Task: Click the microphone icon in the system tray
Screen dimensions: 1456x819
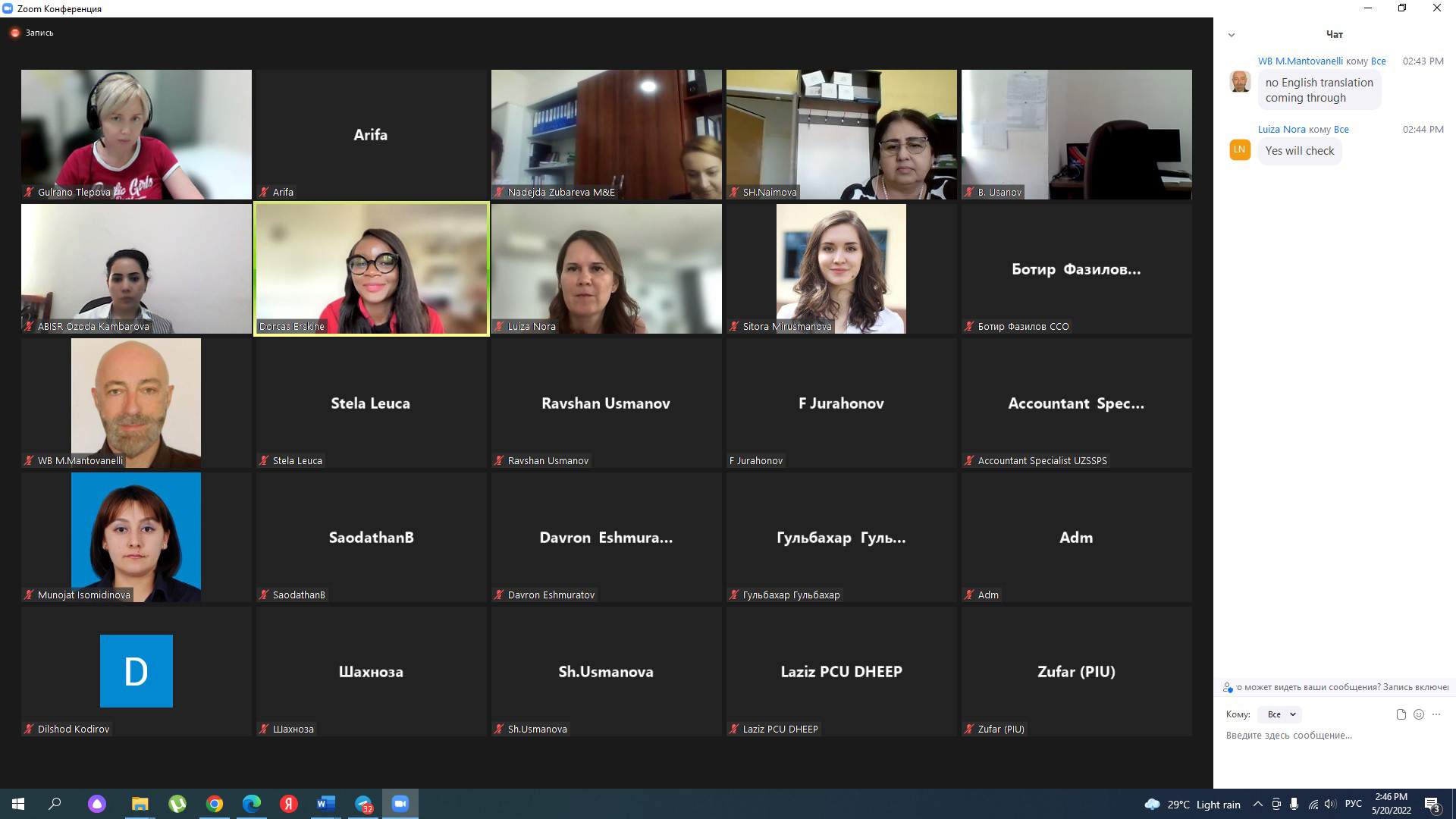Action: [1294, 805]
